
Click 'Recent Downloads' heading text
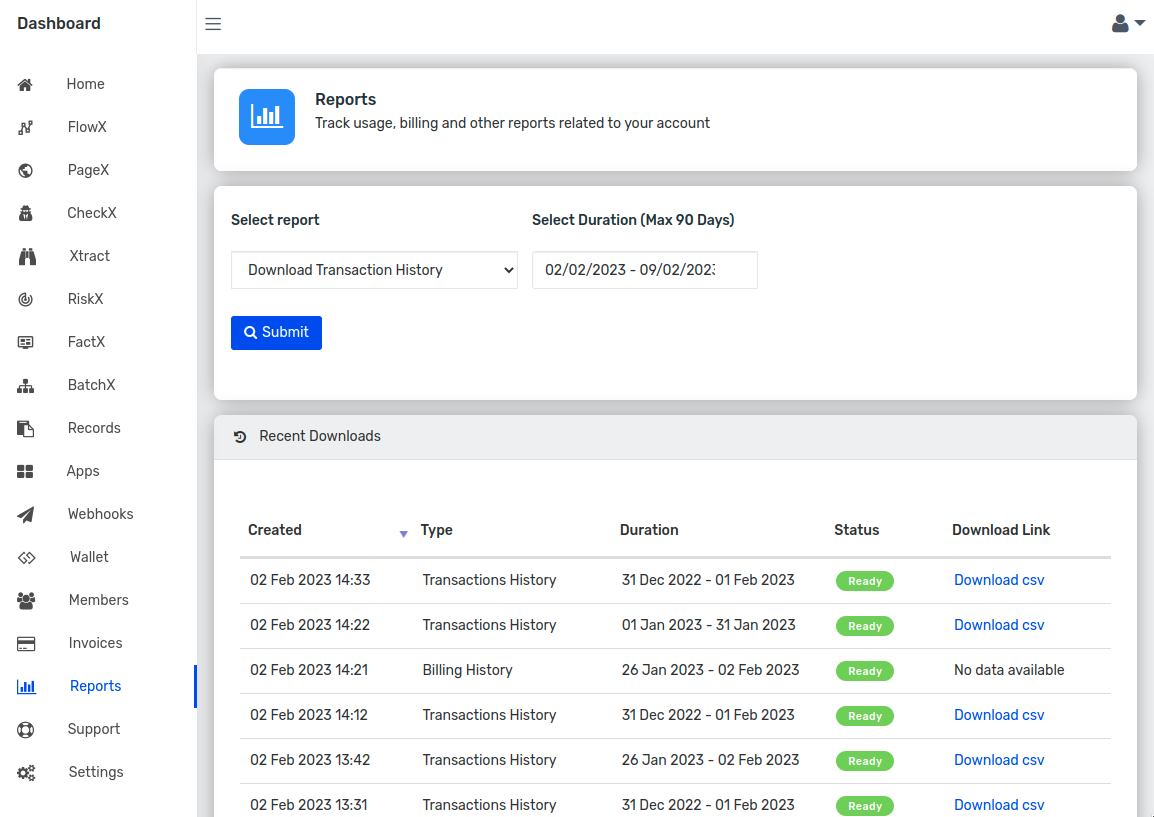coord(320,436)
